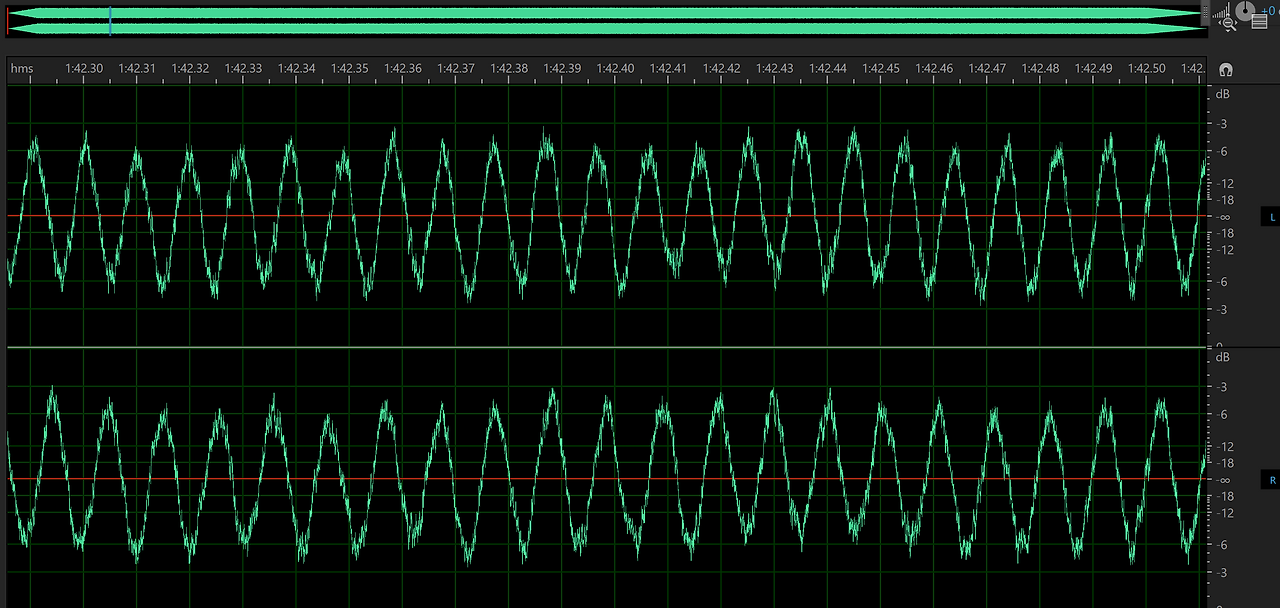Click the hms time format label
This screenshot has height=608, width=1280.
[22, 69]
